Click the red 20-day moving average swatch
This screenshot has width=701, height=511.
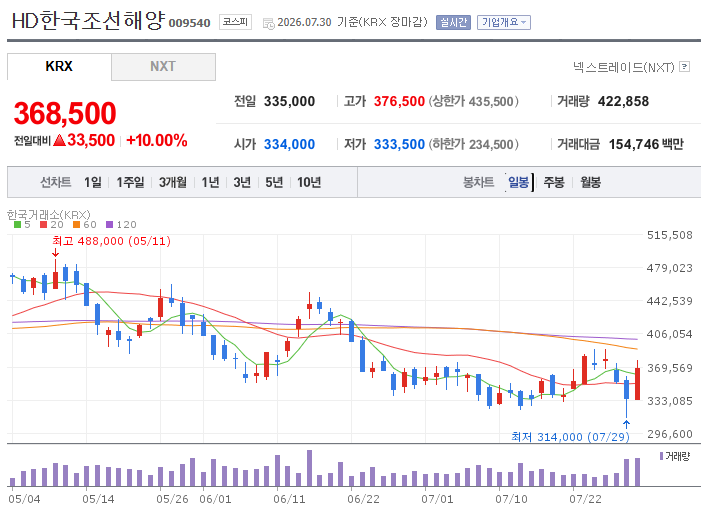point(43,224)
